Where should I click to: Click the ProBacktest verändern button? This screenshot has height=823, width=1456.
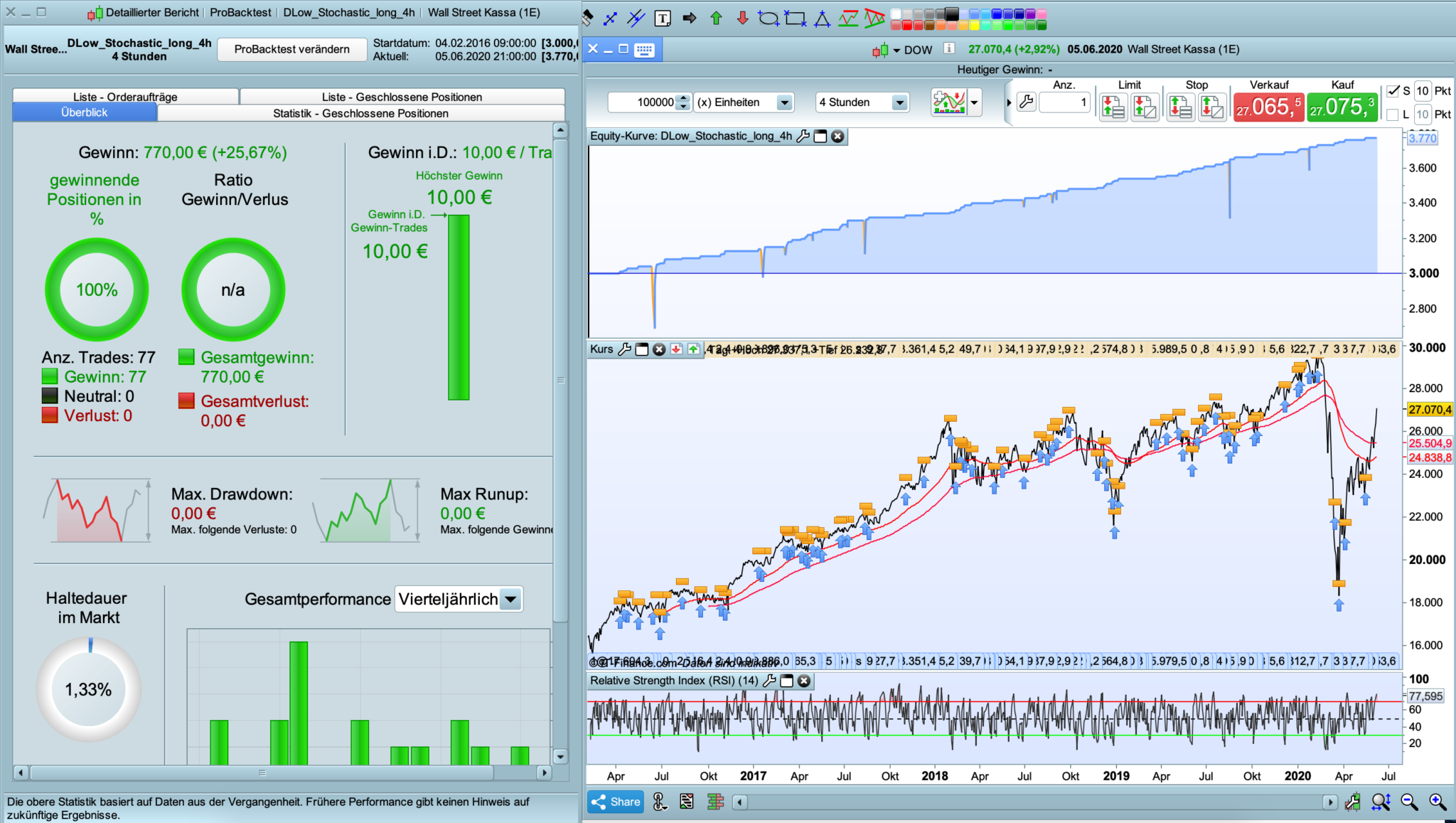[x=292, y=49]
